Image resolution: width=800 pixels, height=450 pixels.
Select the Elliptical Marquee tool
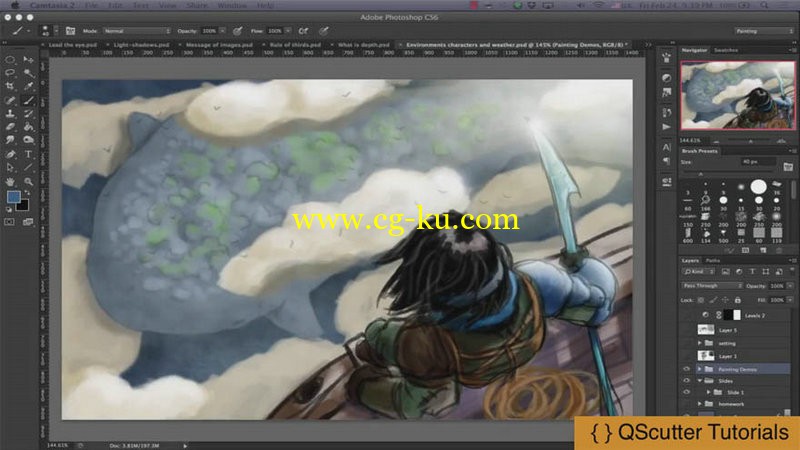pyautogui.click(x=10, y=60)
